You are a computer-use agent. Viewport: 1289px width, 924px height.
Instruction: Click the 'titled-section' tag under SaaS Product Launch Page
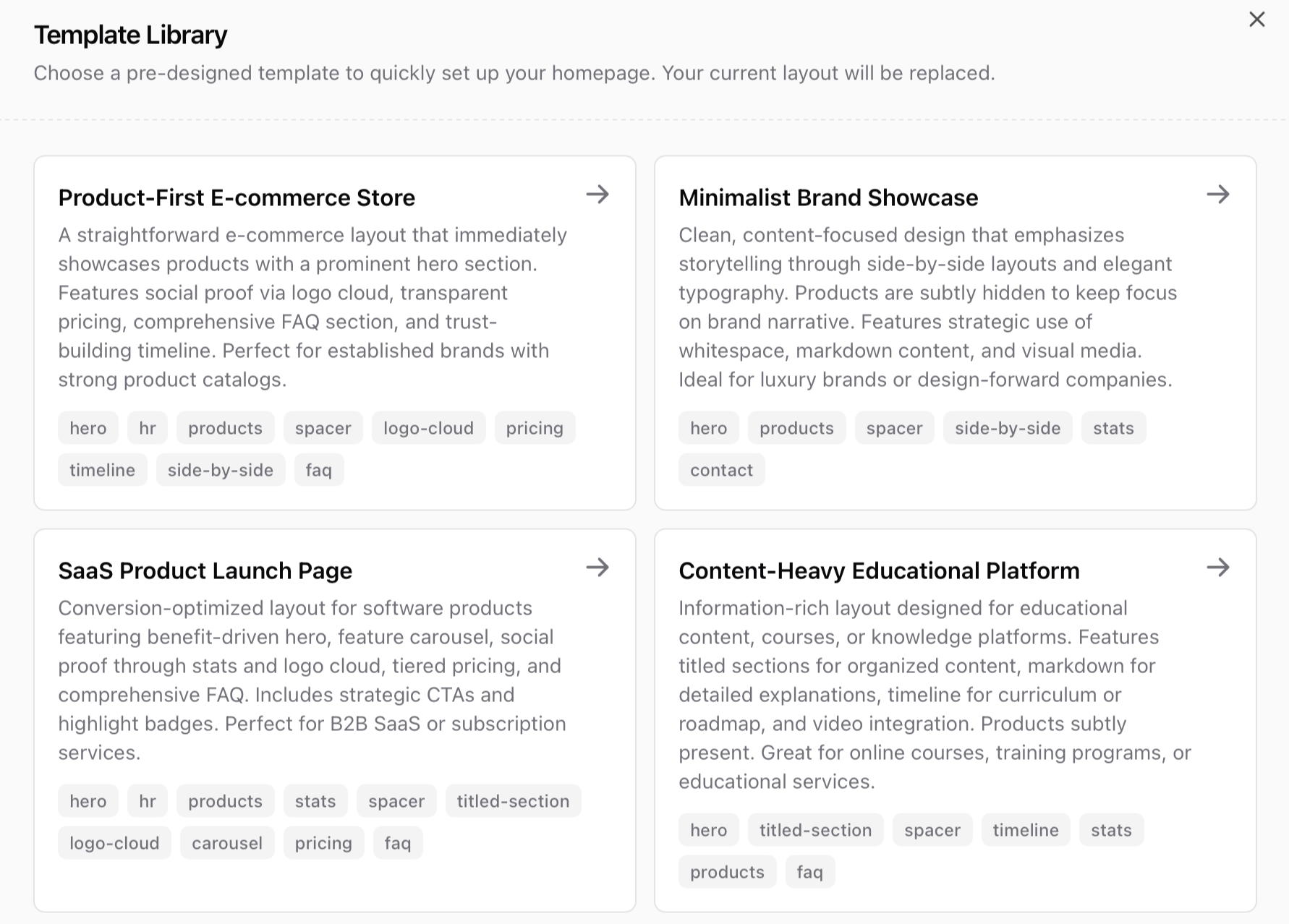pos(513,800)
